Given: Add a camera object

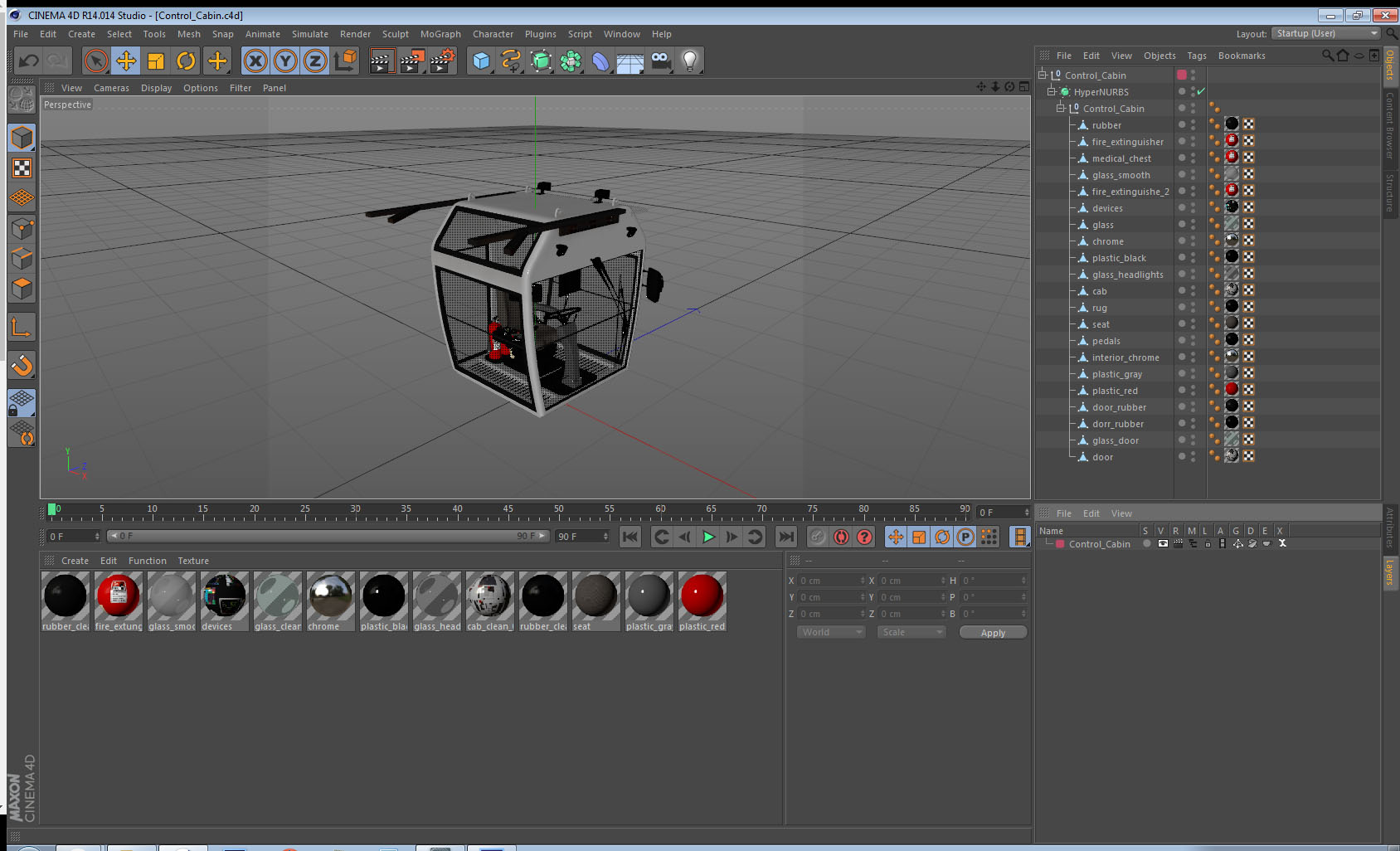Looking at the screenshot, I should tap(660, 61).
